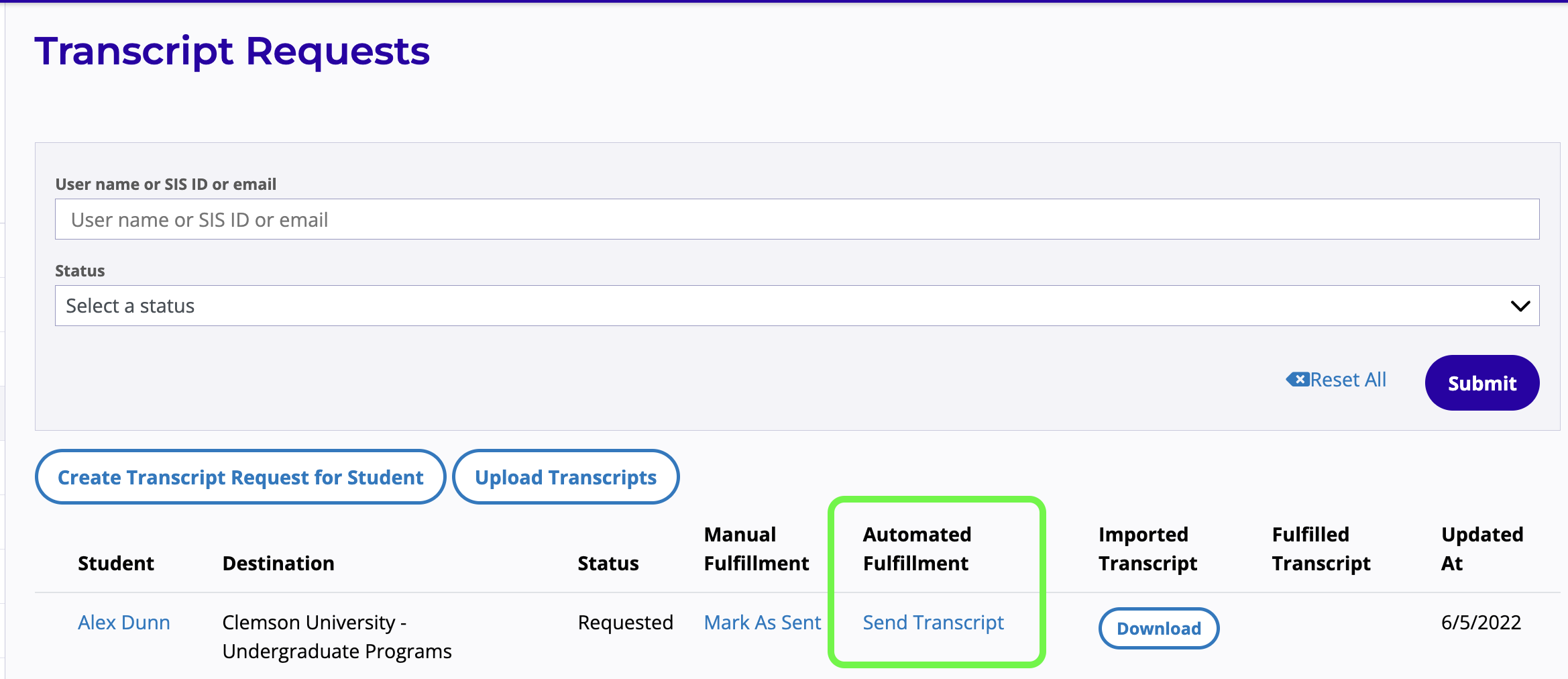Image resolution: width=1568 pixels, height=679 pixels.
Task: Click the Reset All clear icon
Action: [x=1298, y=379]
